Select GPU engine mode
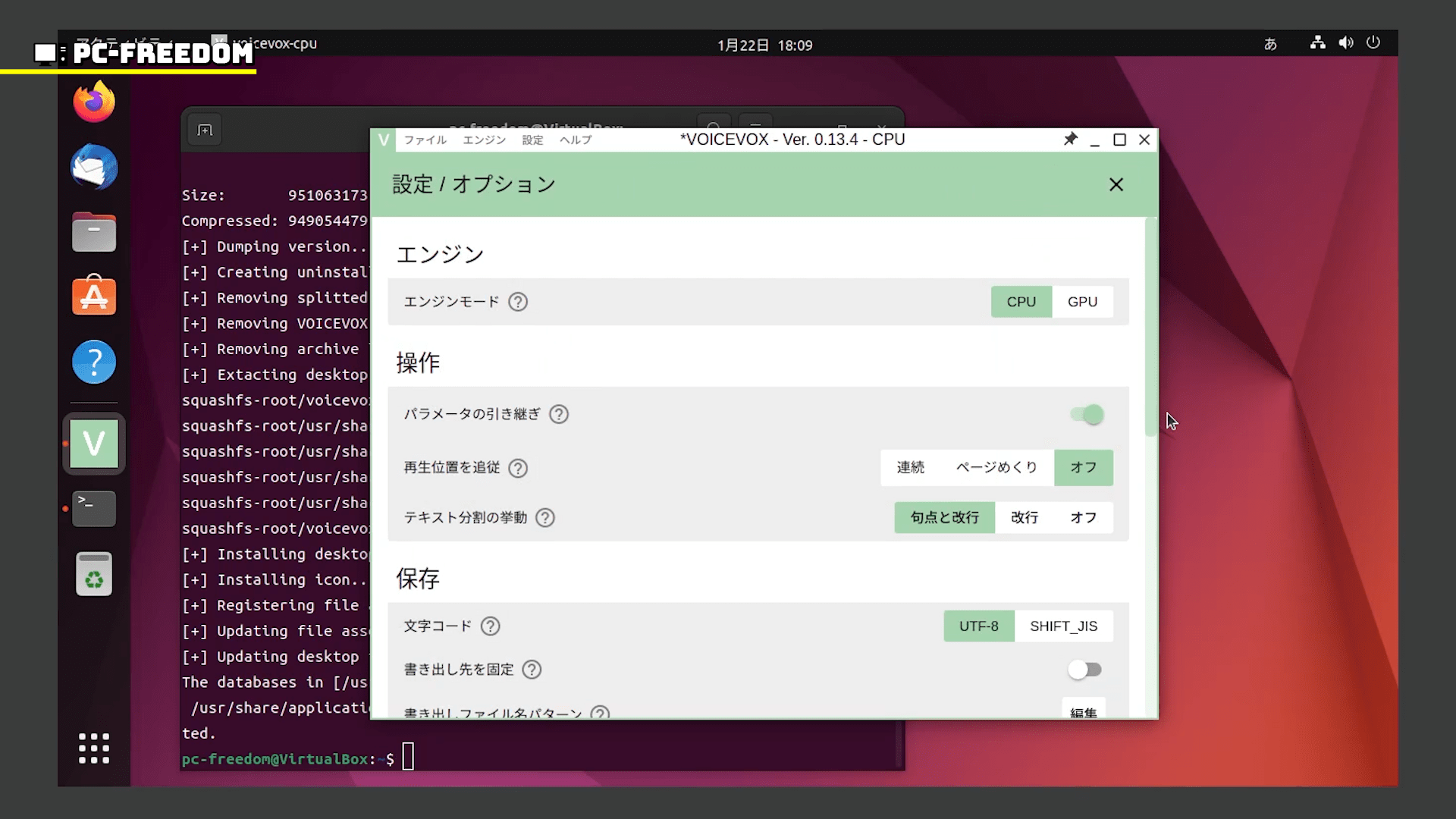The image size is (1456, 819). point(1082,302)
